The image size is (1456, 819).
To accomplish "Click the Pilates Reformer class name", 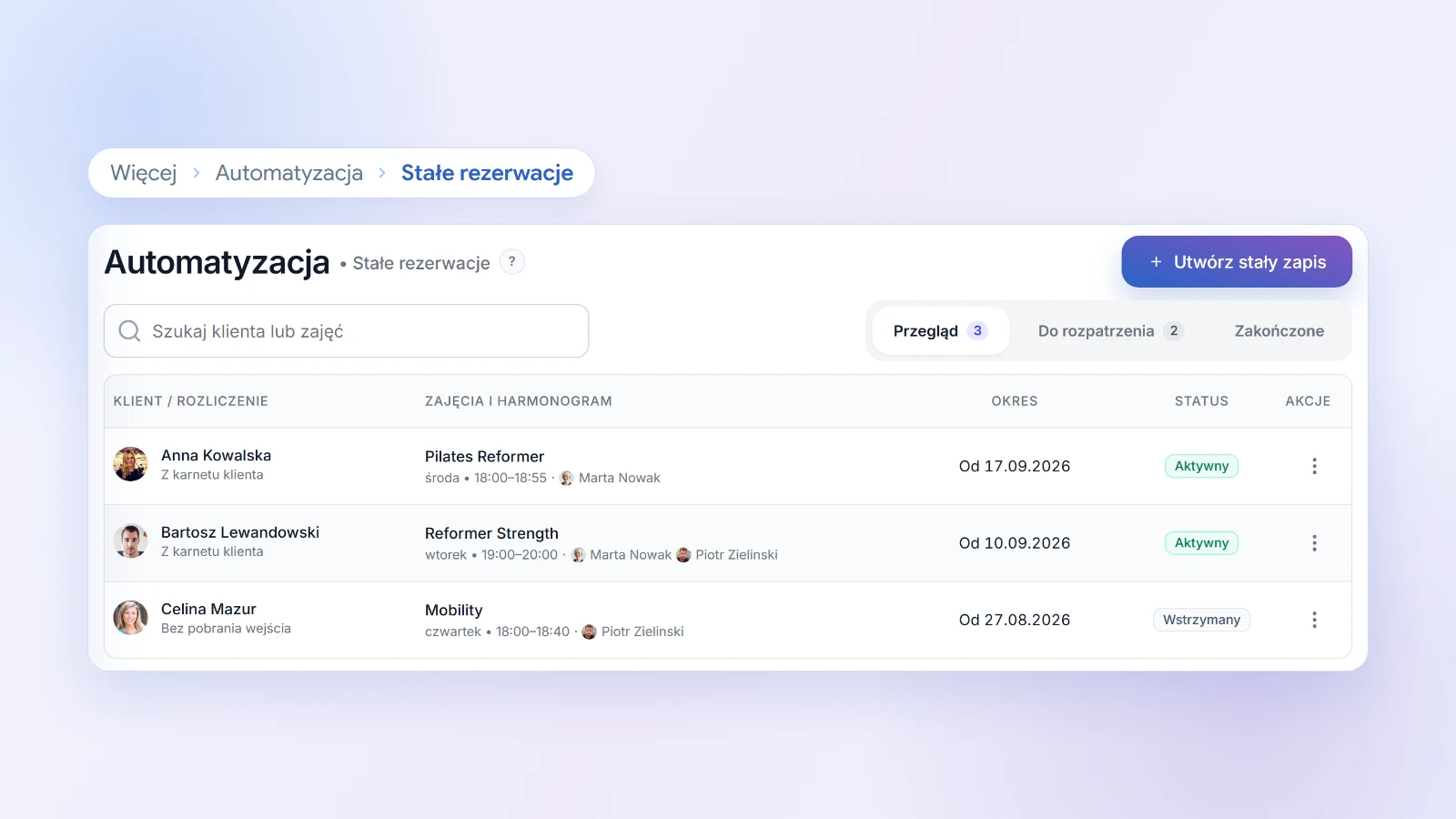I will coord(484,457).
